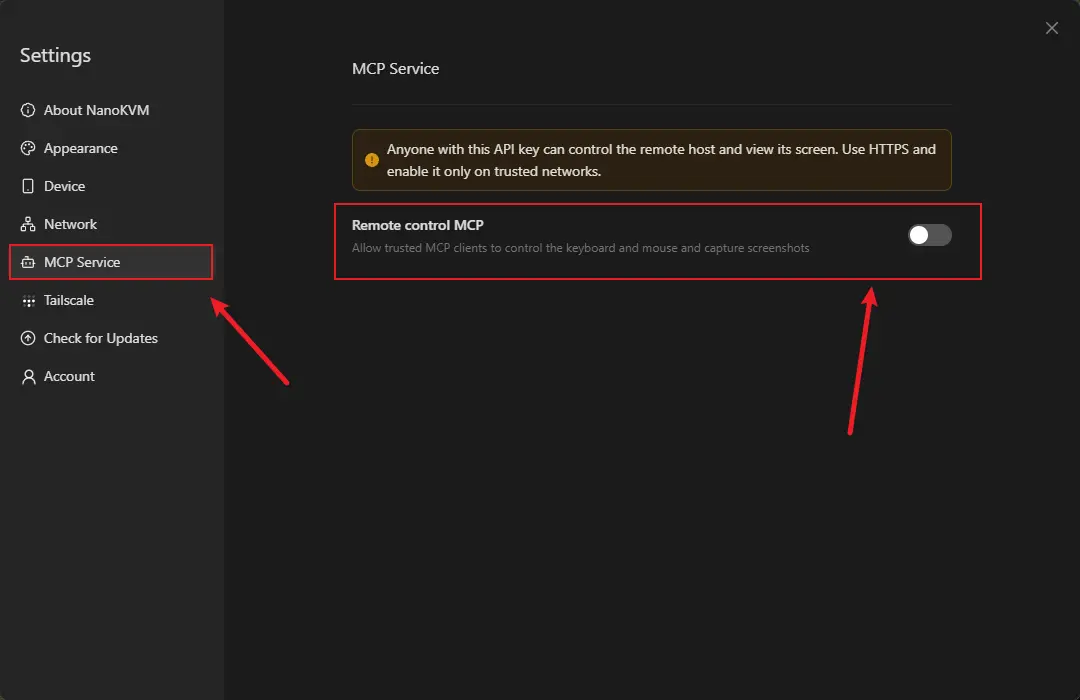
Task: Select the MCP Service menu entry
Action: coord(111,262)
